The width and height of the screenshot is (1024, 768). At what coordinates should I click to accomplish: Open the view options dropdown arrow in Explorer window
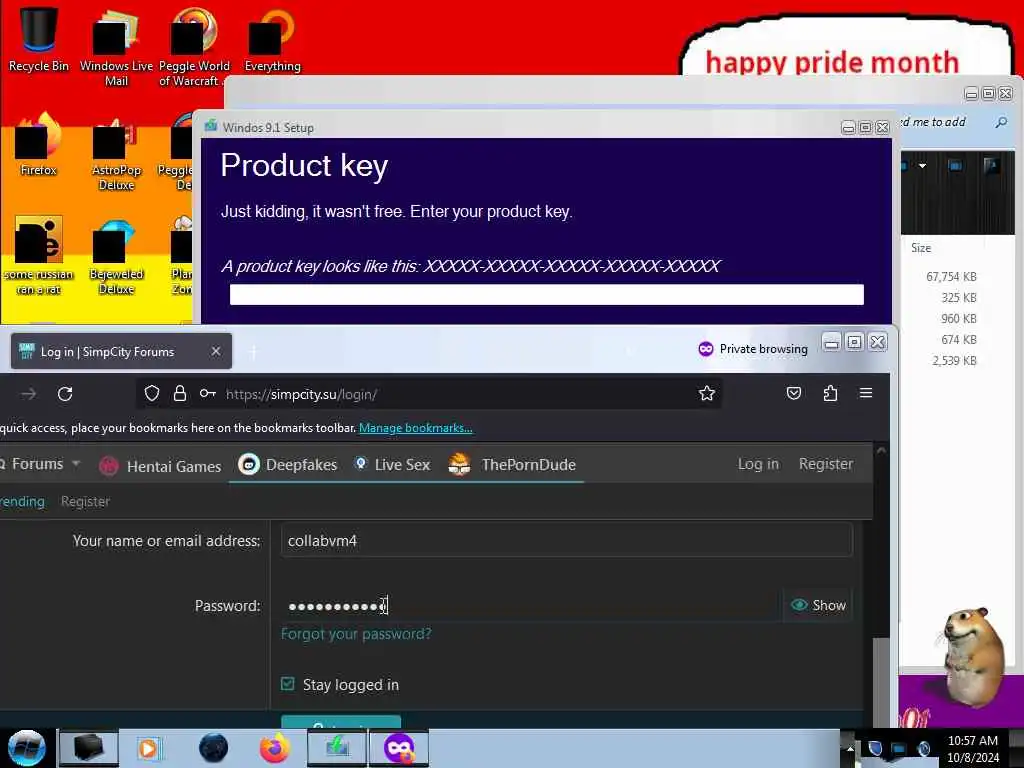click(x=922, y=166)
